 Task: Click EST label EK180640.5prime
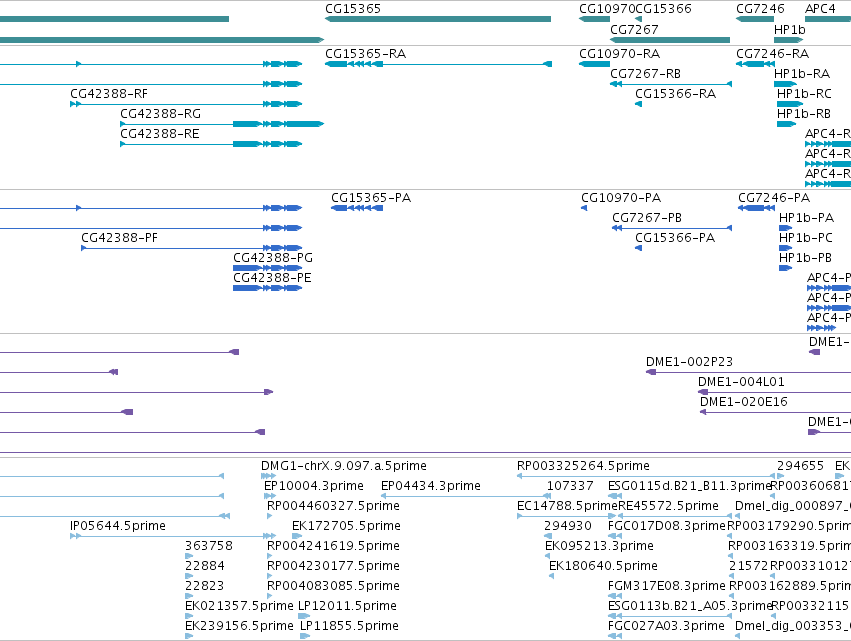603,566
